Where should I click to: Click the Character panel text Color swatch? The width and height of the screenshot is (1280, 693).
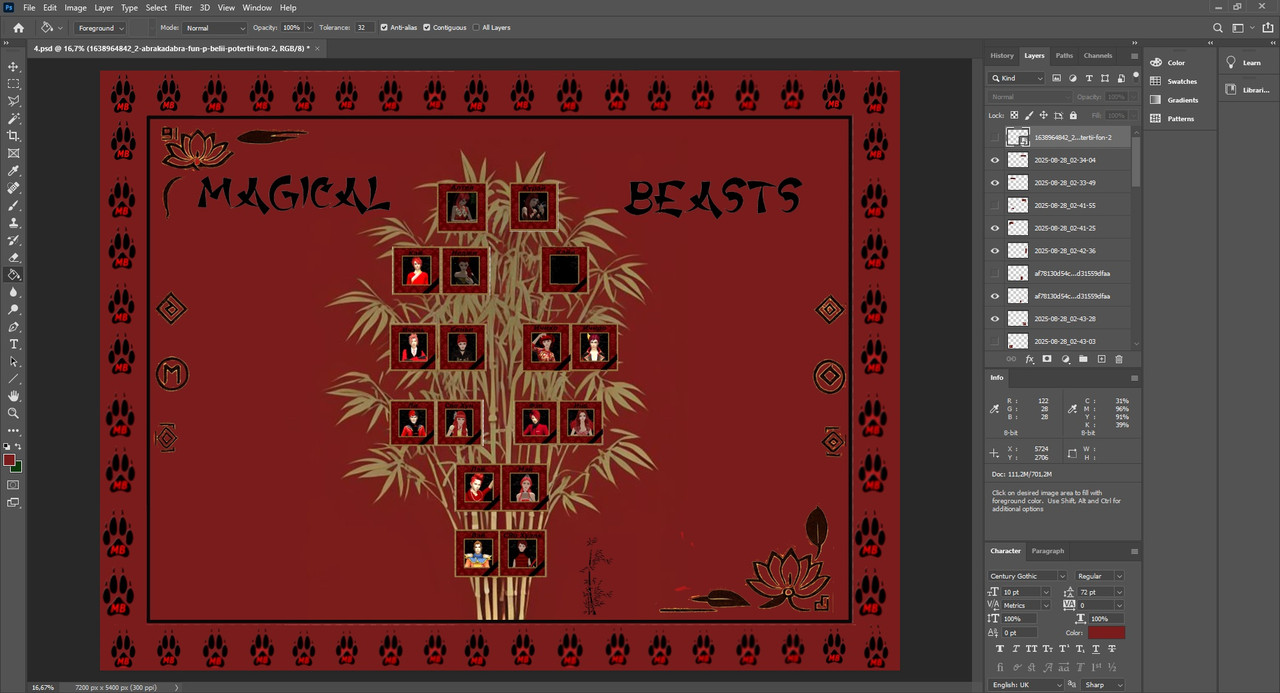pyautogui.click(x=1106, y=633)
